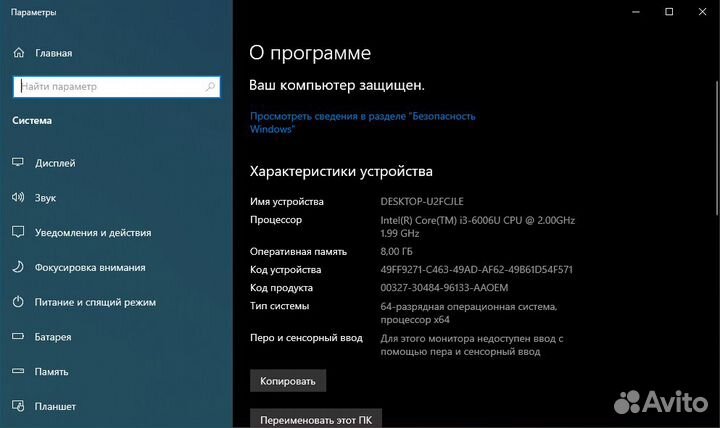Click the Sound speaker icon
Screen dimensions: 720x428
coord(18,197)
